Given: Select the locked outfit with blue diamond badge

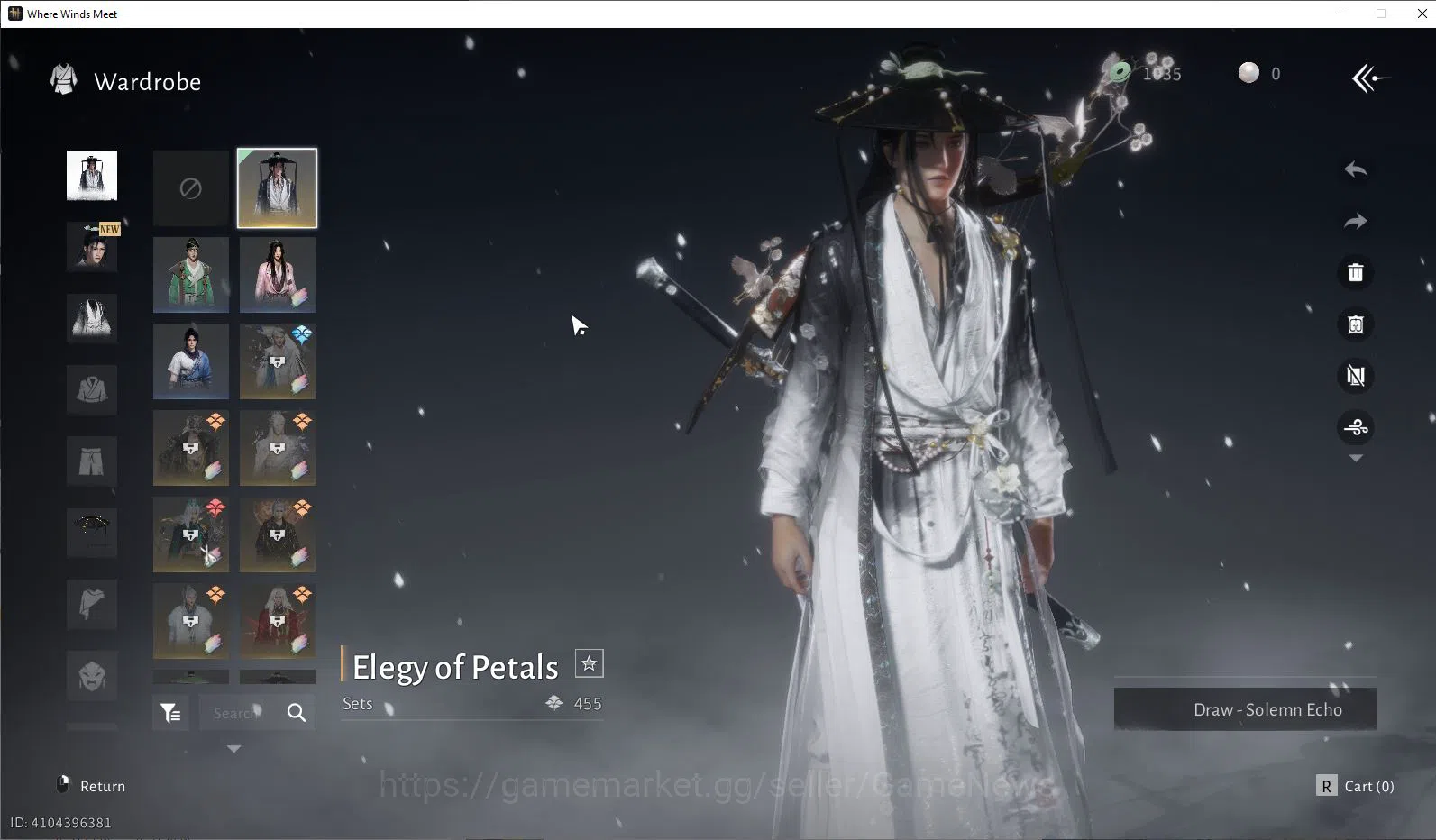Looking at the screenshot, I should pos(278,361).
